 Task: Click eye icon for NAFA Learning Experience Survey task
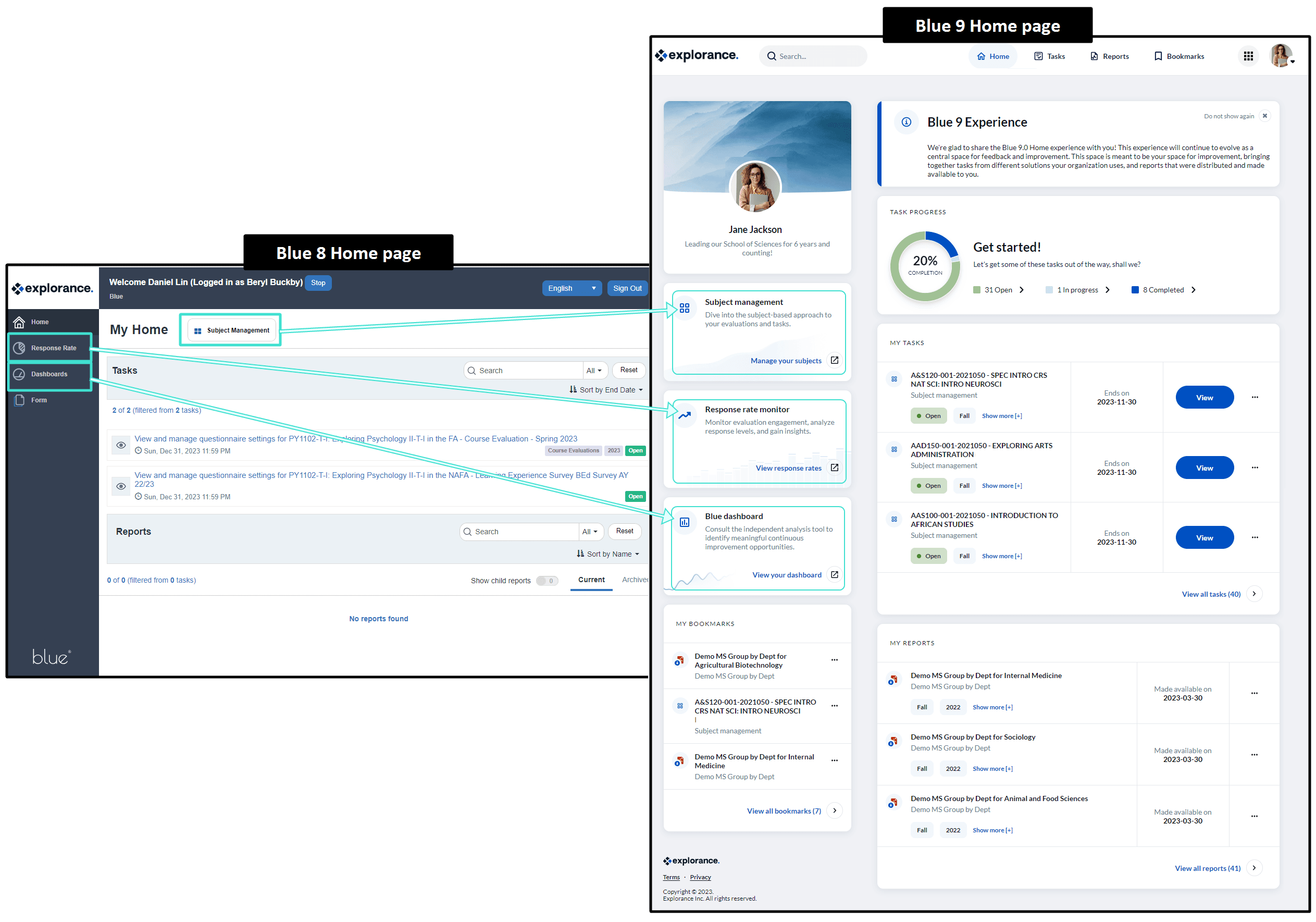coord(121,486)
